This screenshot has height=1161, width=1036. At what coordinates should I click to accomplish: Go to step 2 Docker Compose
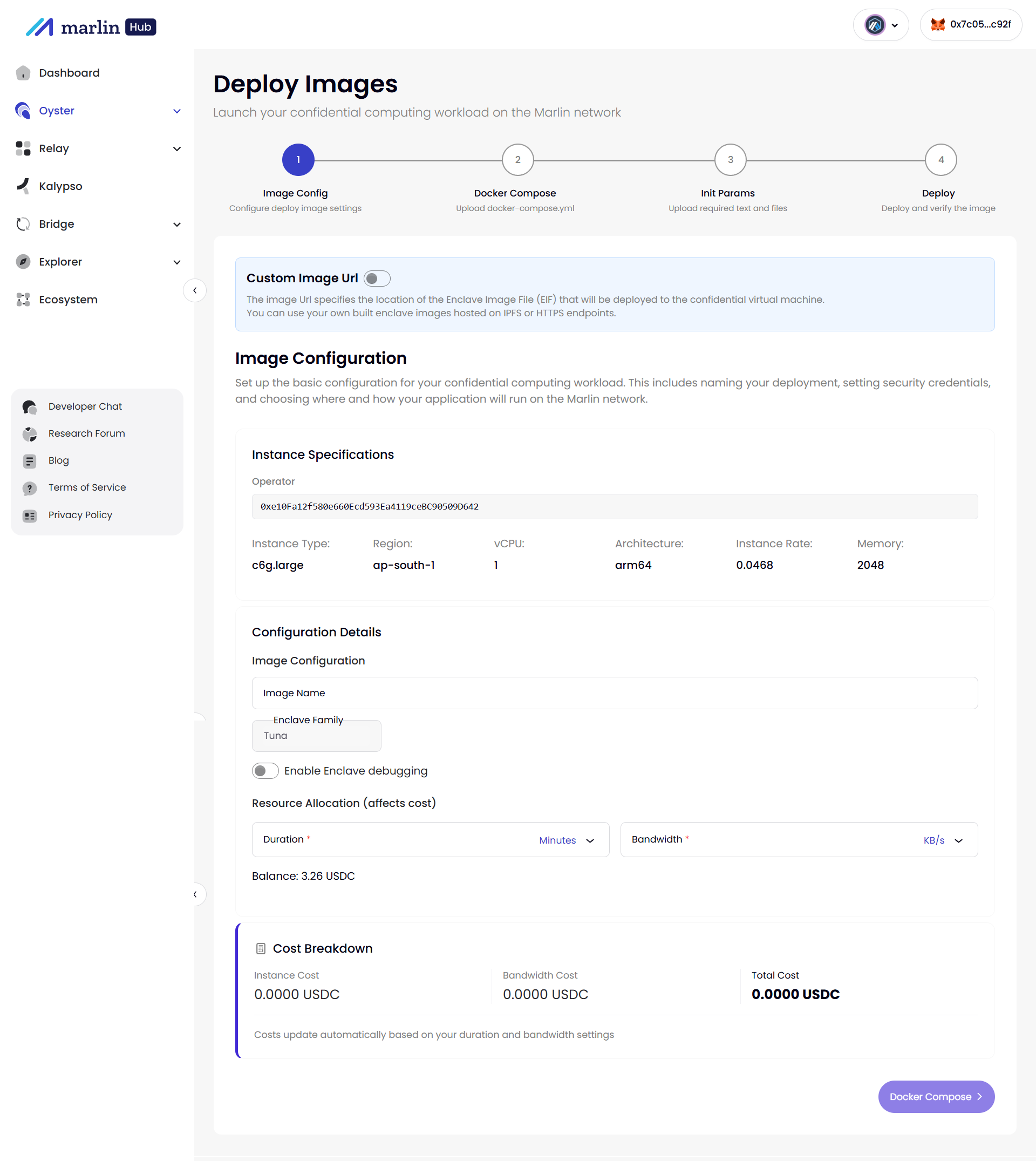517,160
